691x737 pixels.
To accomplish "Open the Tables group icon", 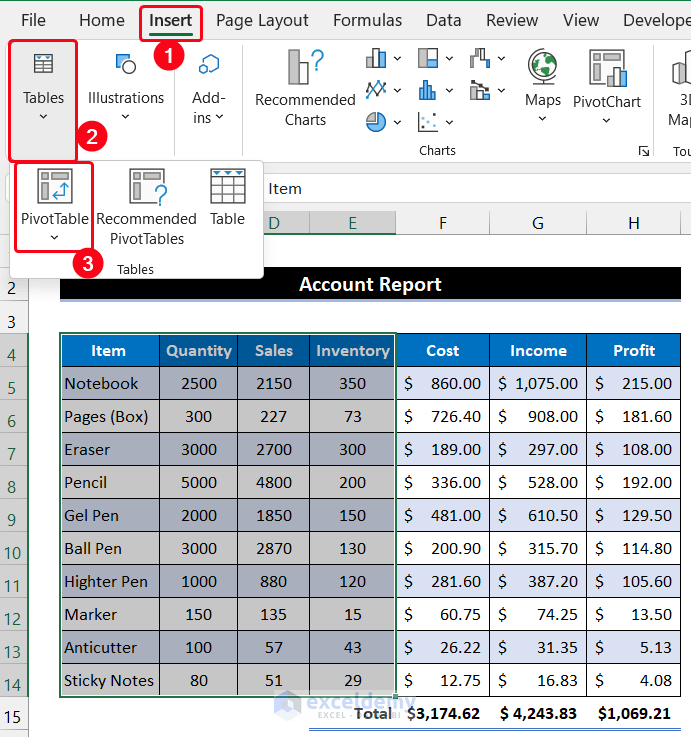I will pyautogui.click(x=43, y=64).
